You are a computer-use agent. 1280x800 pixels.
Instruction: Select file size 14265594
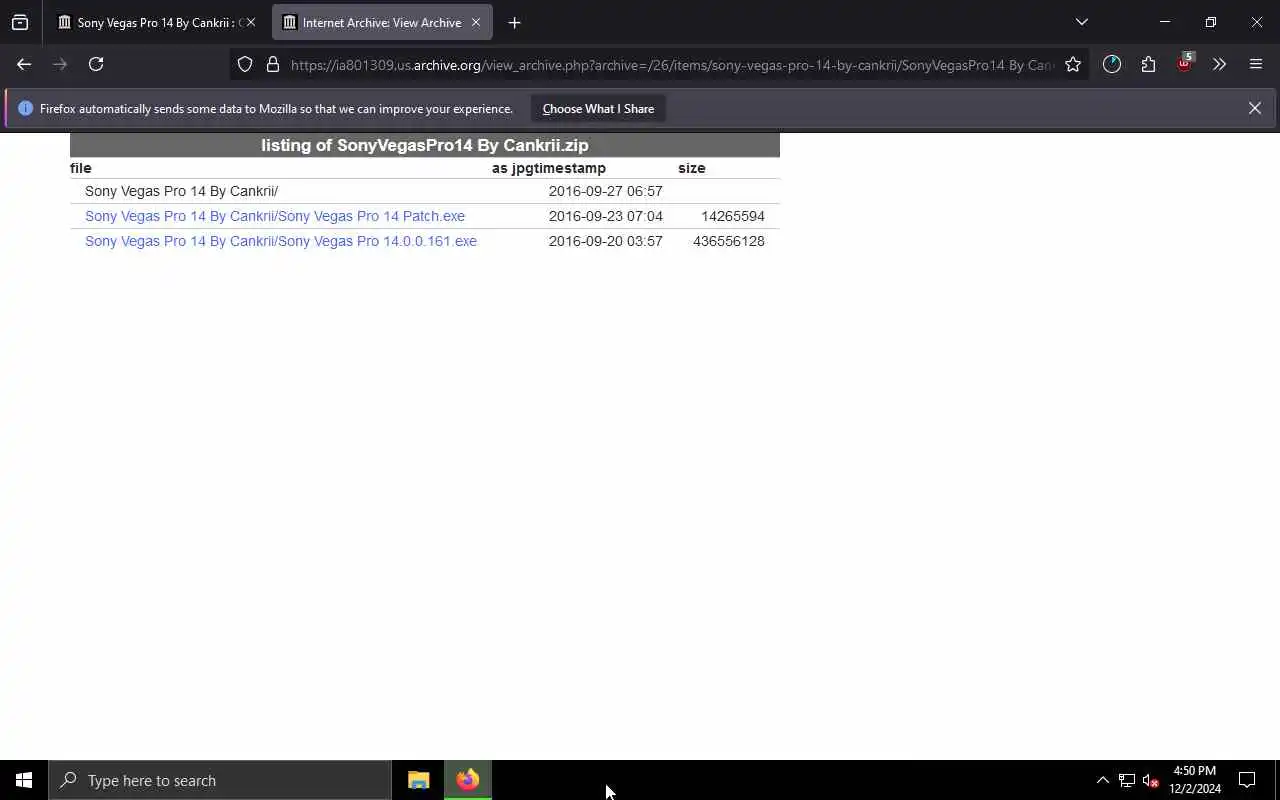click(733, 216)
